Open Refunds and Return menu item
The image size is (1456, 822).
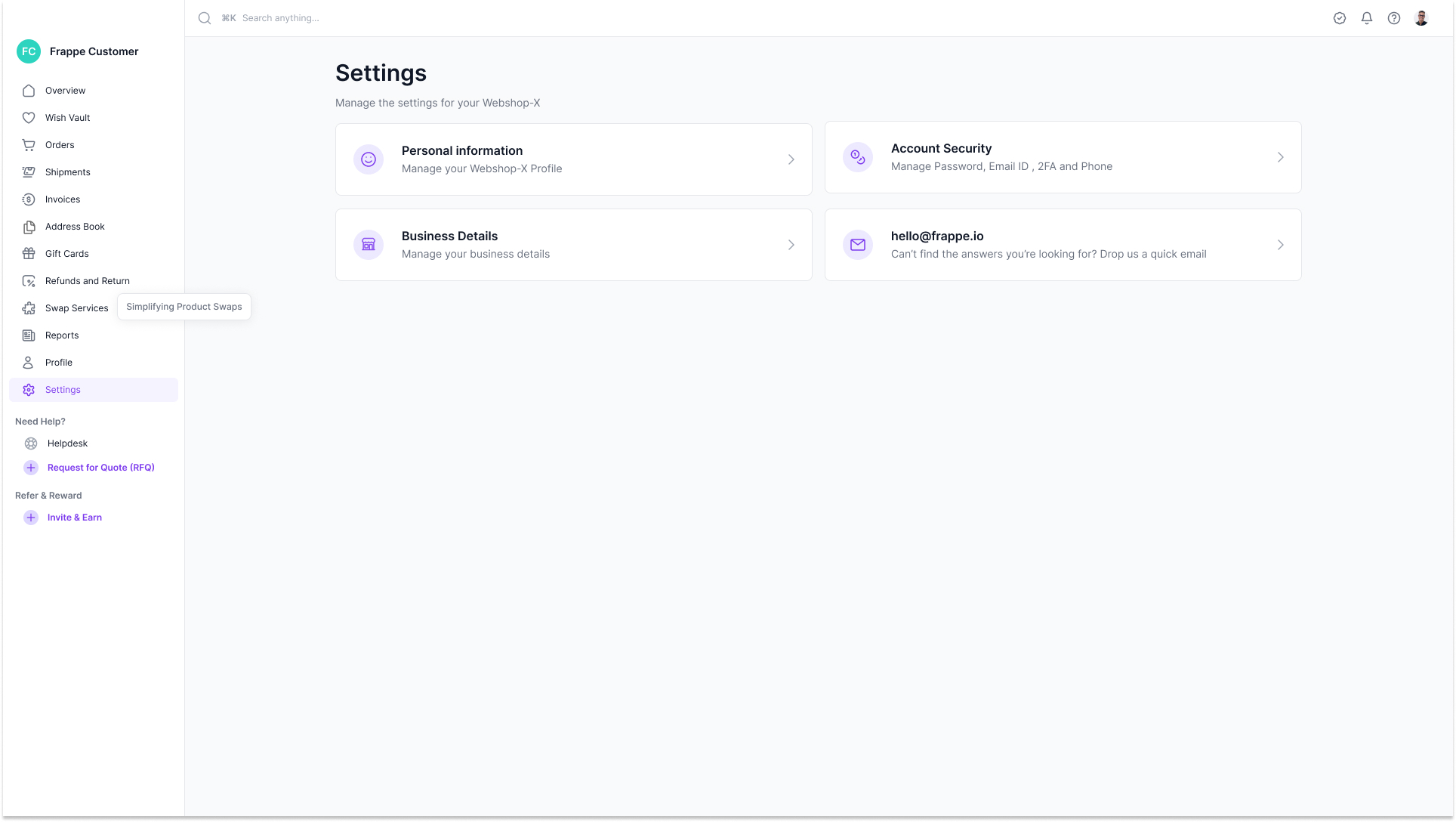pos(88,281)
